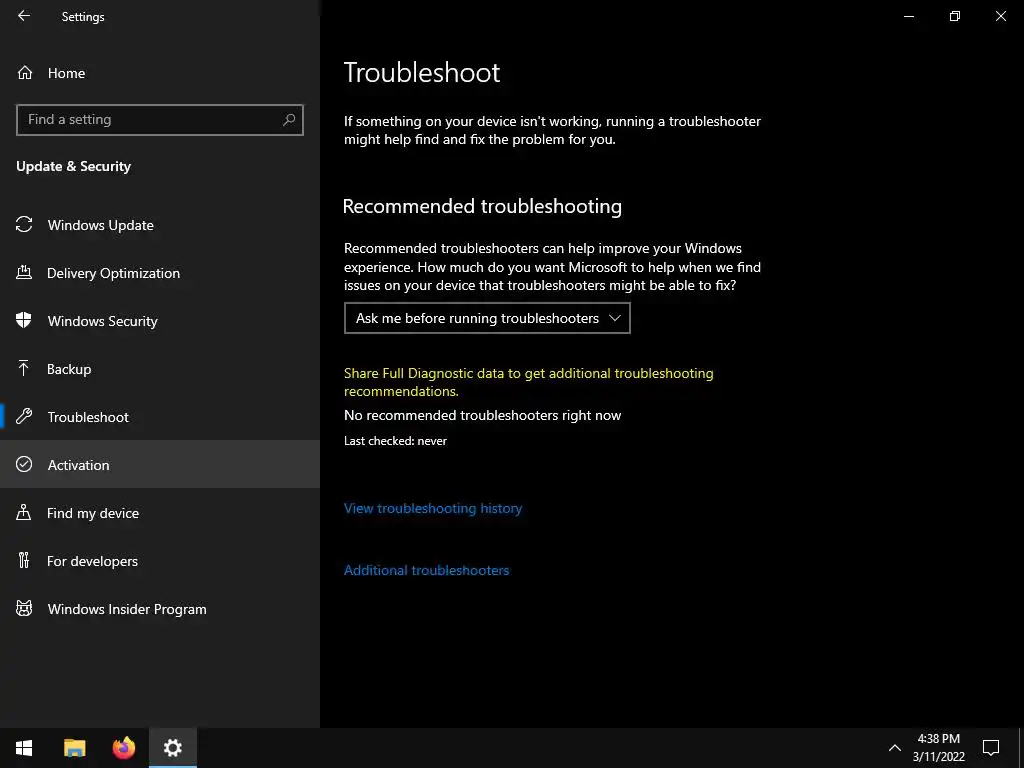Viewport: 1024px width, 768px height.
Task: Click the Windows Insider Program cat icon
Action: tap(24, 609)
